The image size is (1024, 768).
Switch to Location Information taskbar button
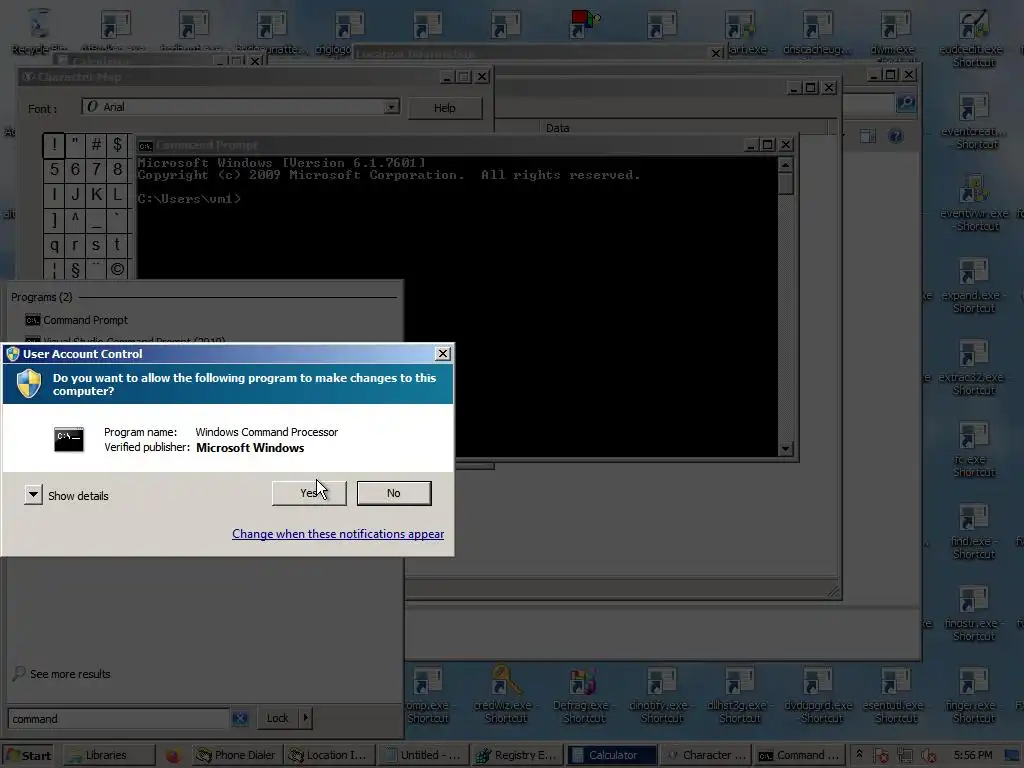tap(330, 756)
